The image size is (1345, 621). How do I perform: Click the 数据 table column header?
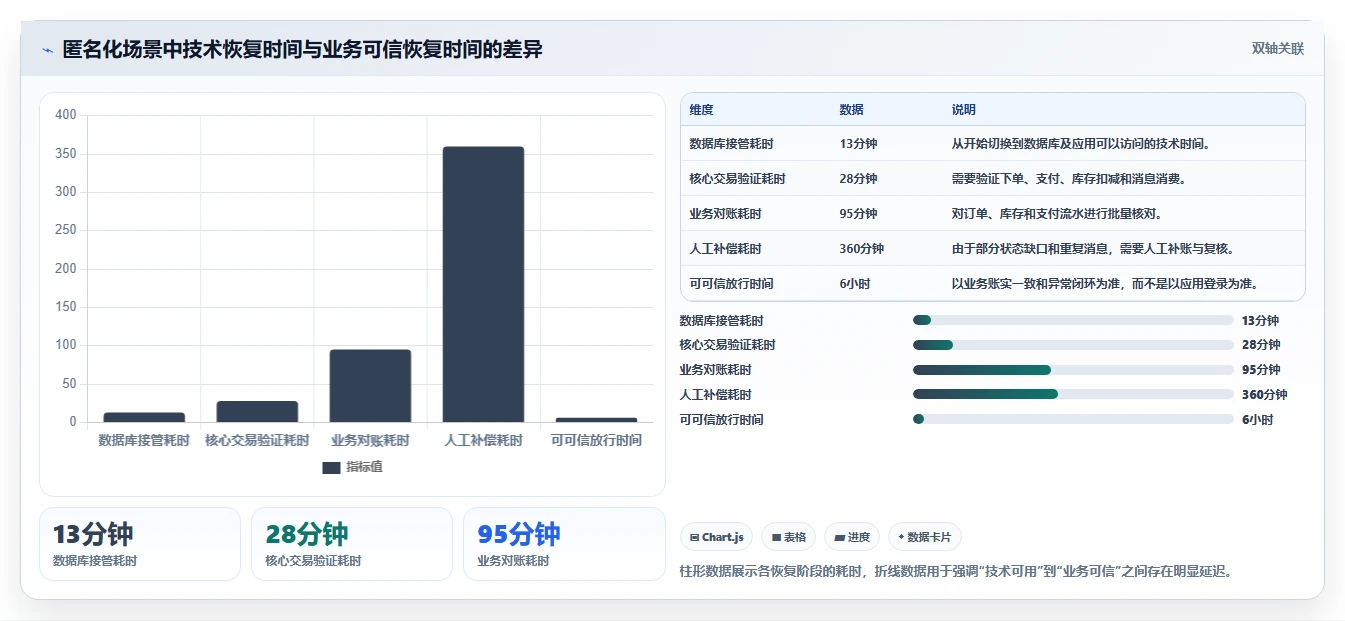point(852,110)
